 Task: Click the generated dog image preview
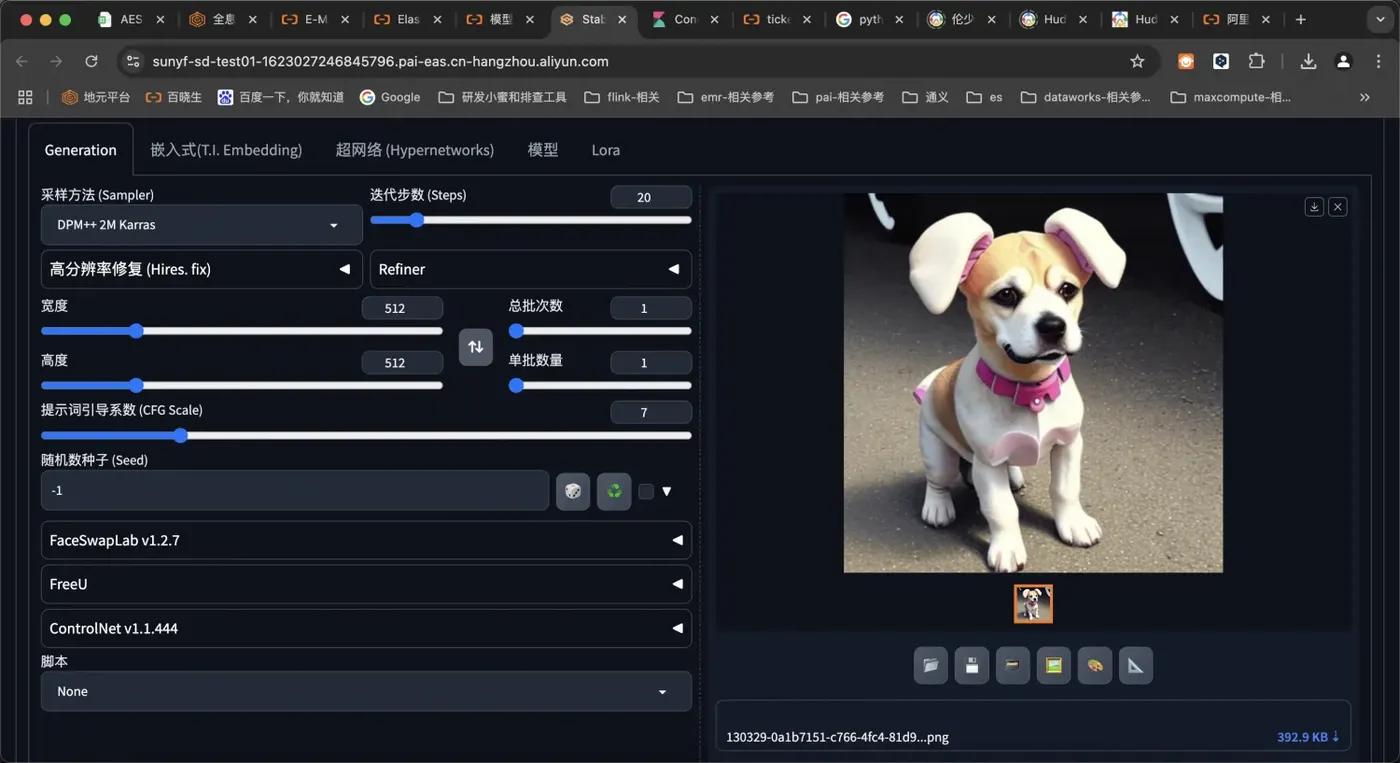click(x=1033, y=383)
